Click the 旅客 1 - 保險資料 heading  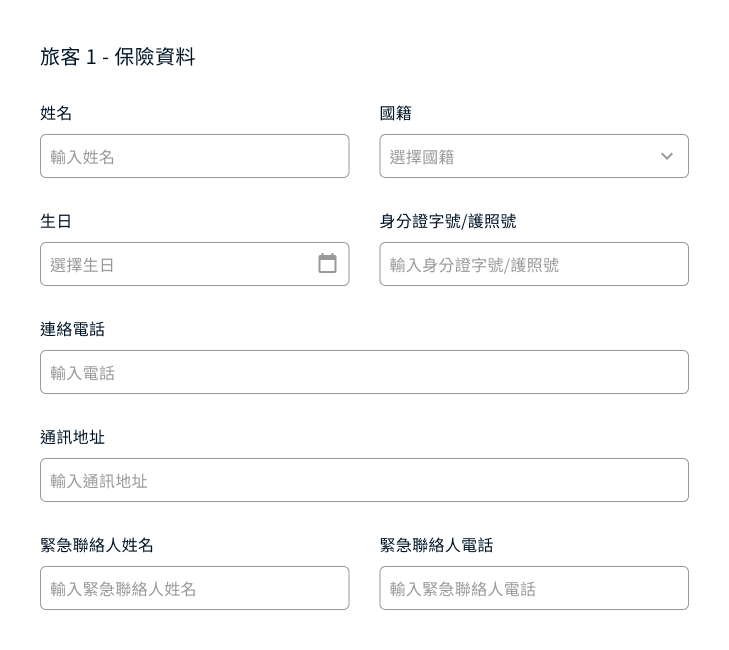118,57
